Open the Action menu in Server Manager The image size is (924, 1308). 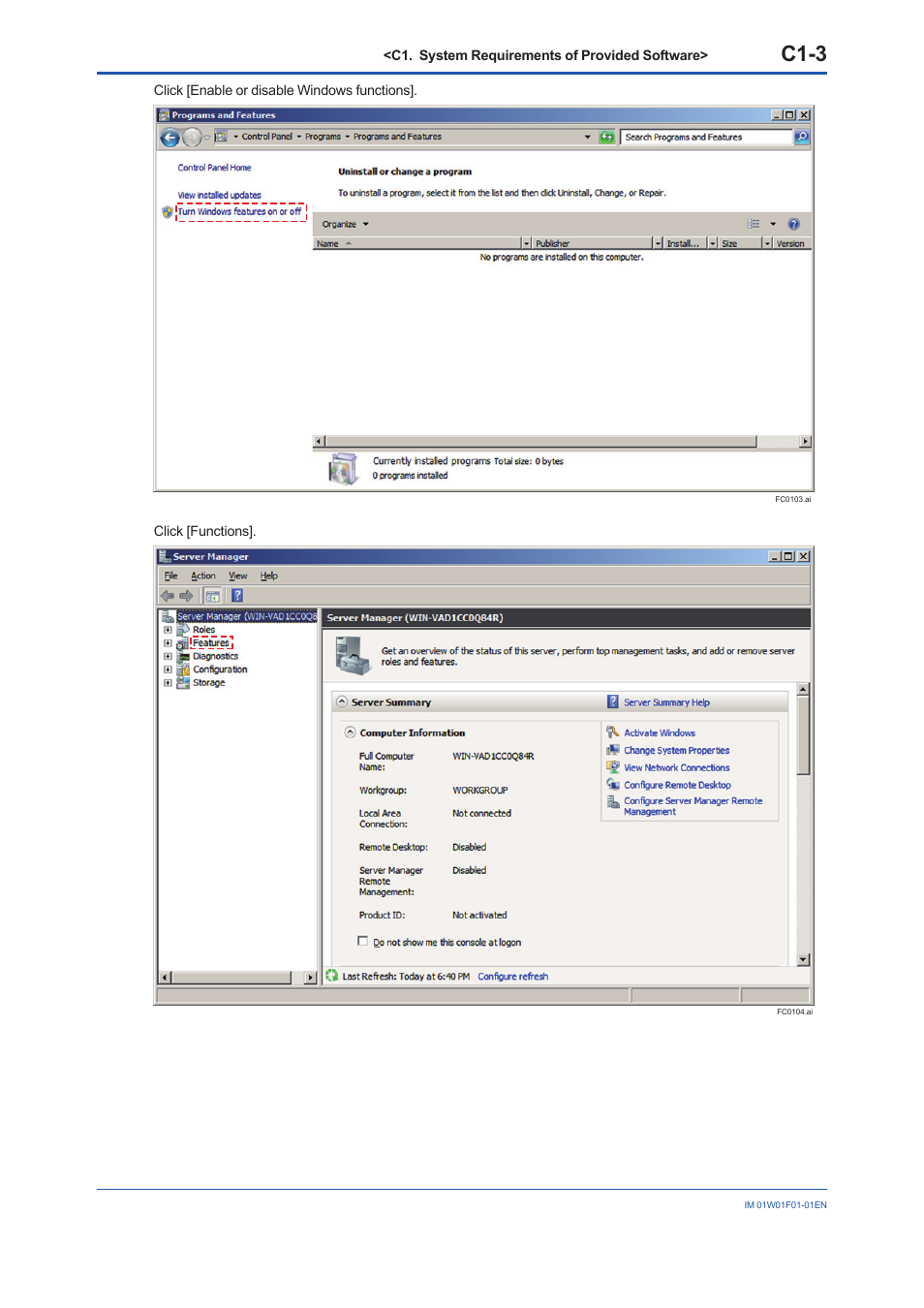203,576
